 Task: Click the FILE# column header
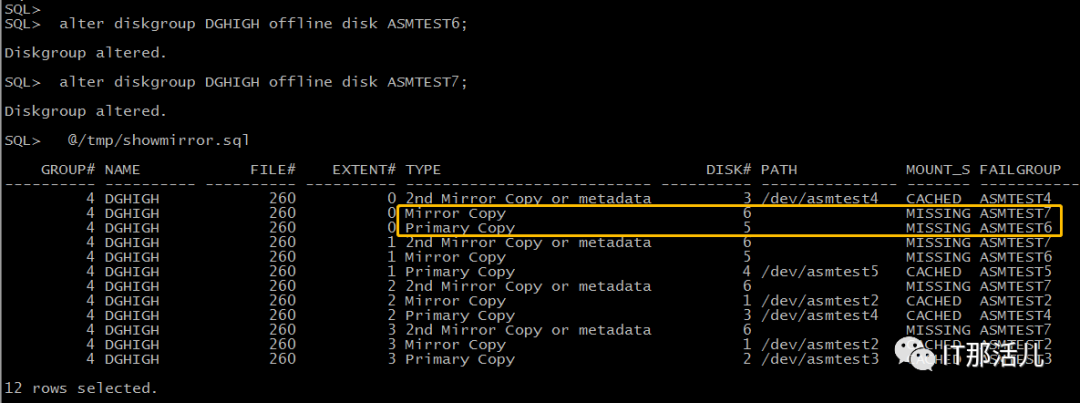273,169
